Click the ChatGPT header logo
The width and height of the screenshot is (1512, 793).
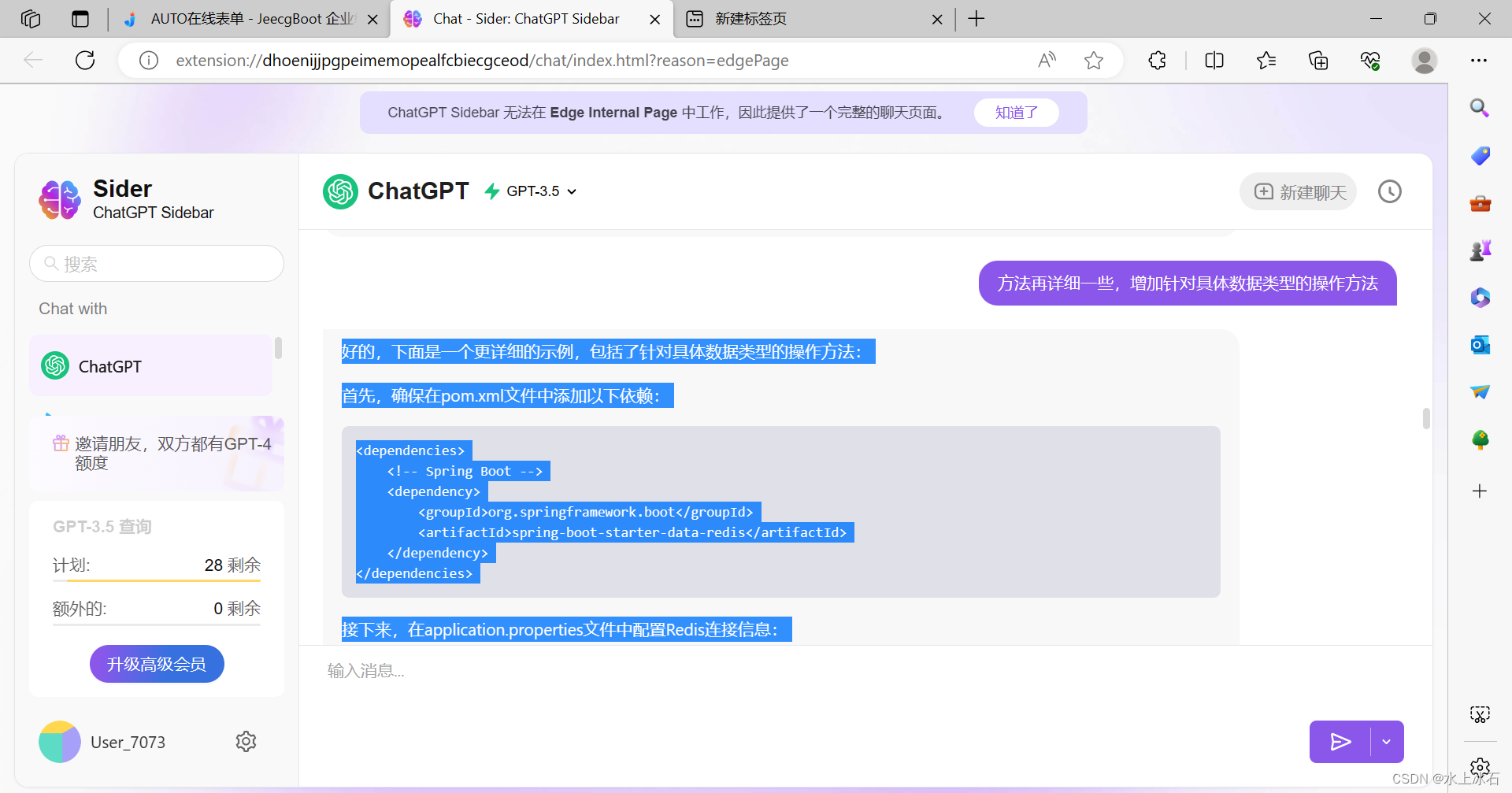tap(340, 191)
